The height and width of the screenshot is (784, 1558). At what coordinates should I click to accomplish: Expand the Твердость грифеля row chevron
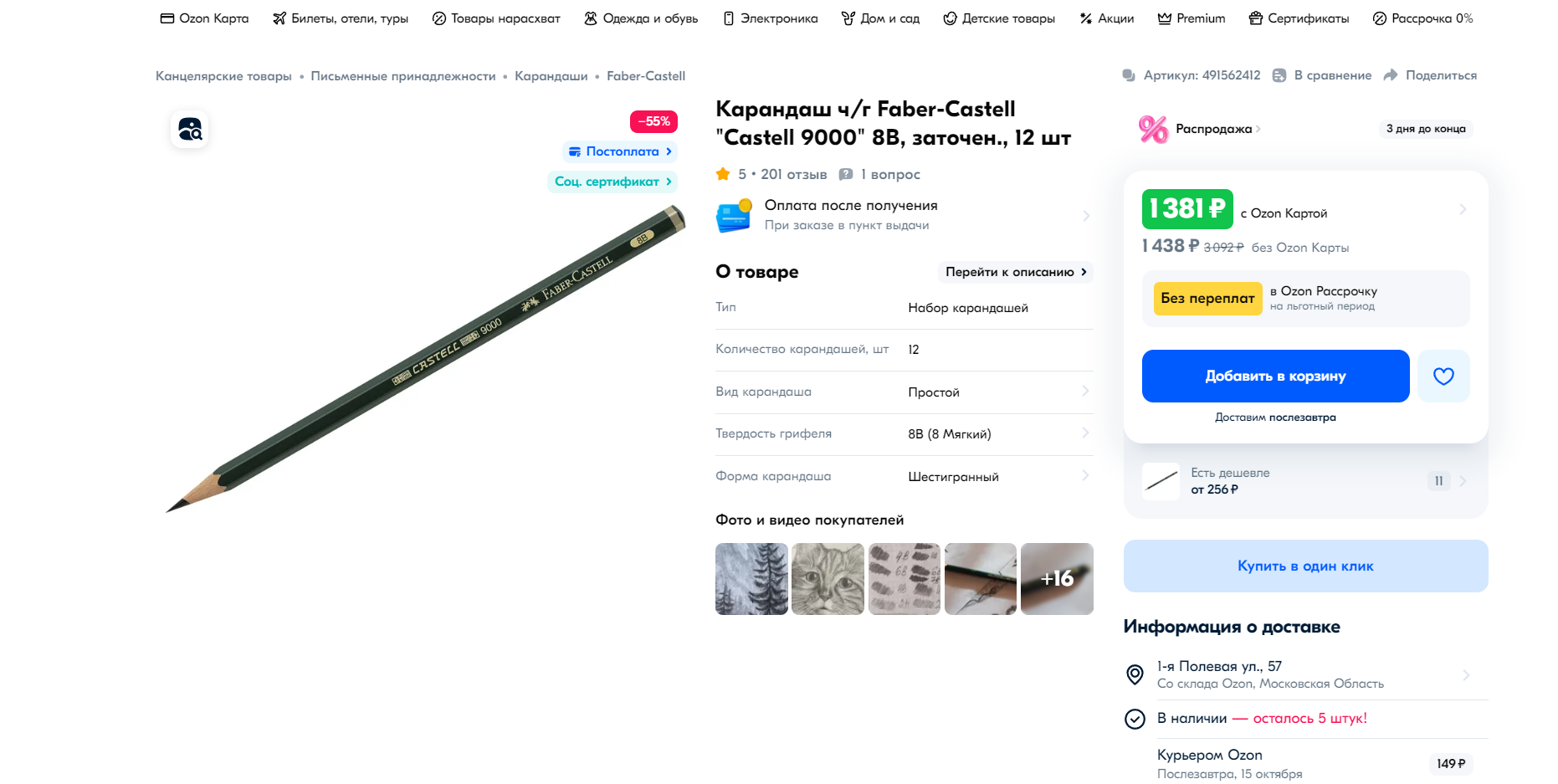click(1085, 433)
